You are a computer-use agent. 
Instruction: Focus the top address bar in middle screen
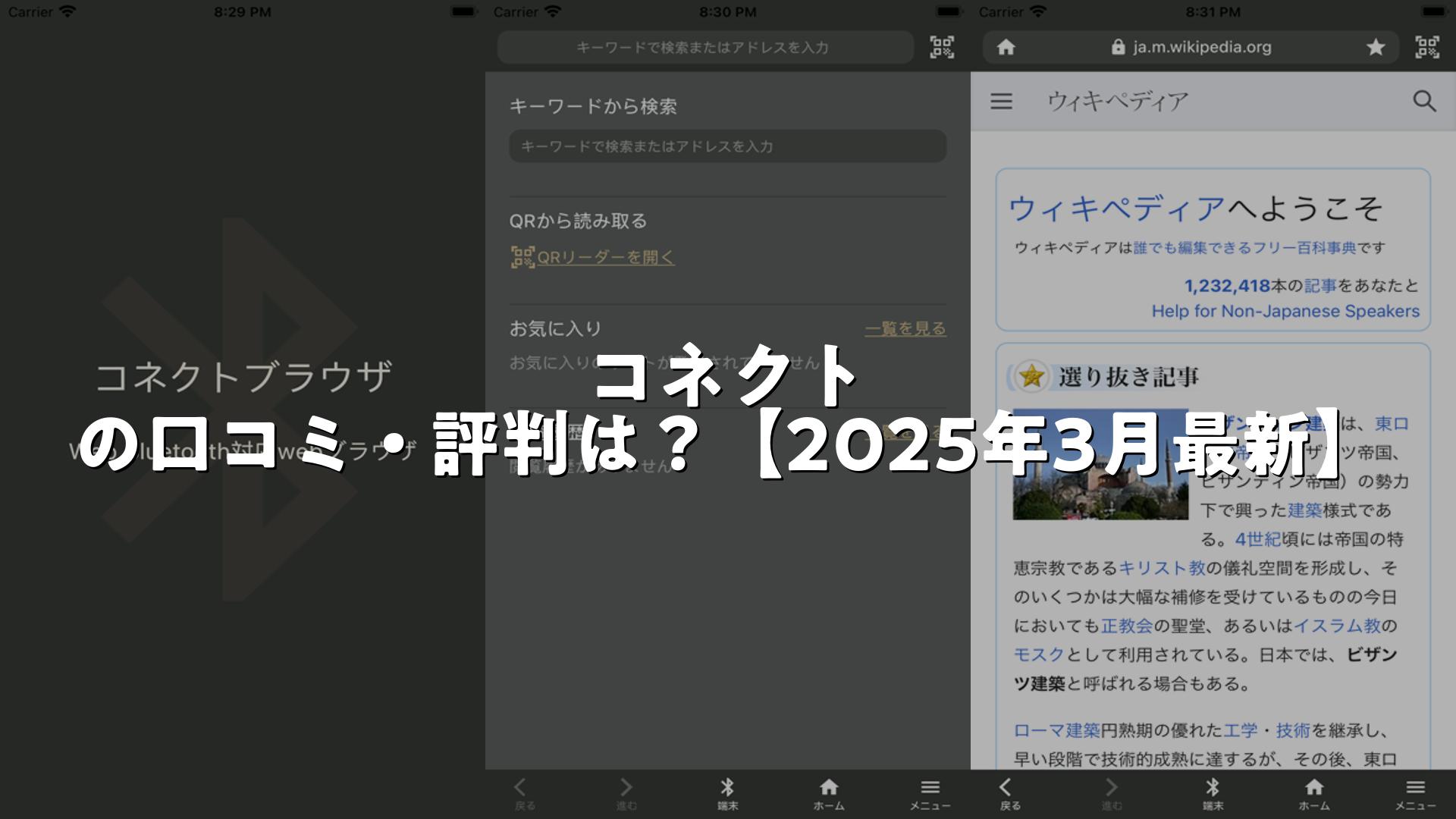705,47
